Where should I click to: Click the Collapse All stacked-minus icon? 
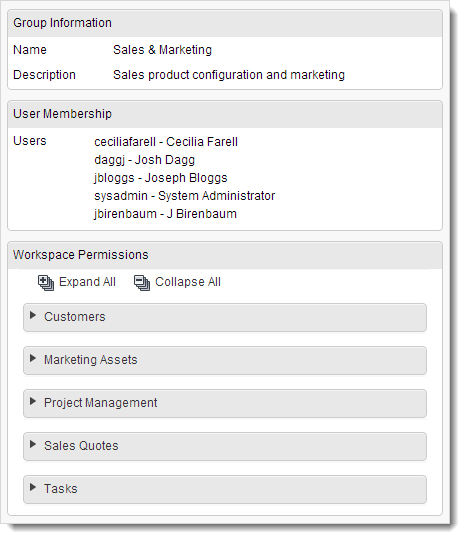142,283
